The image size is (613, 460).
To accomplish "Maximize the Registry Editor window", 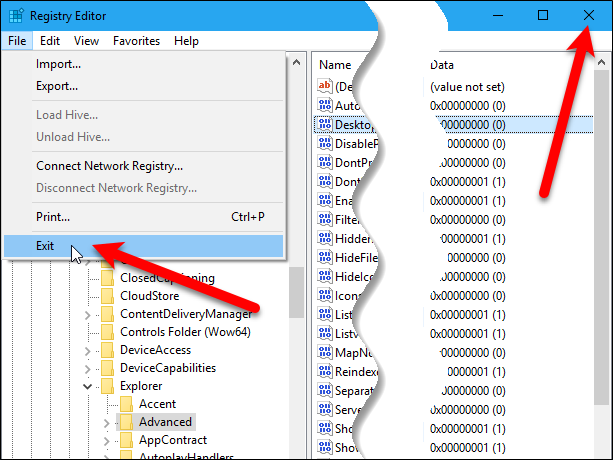I will pos(543,16).
